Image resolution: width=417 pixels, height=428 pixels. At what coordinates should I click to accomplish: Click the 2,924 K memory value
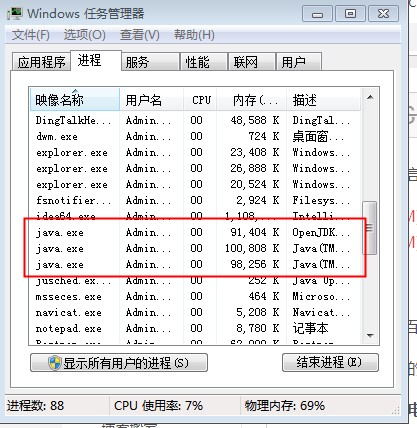258,200
